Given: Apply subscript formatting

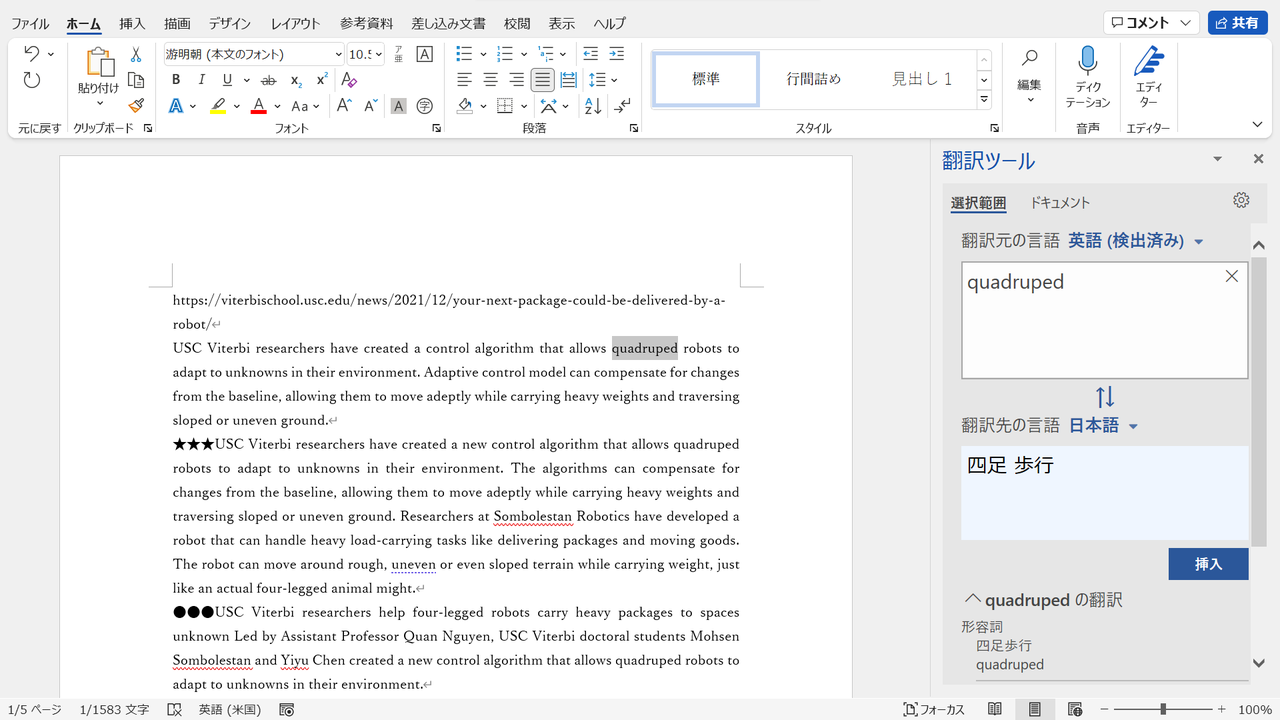Looking at the screenshot, I should (x=296, y=80).
